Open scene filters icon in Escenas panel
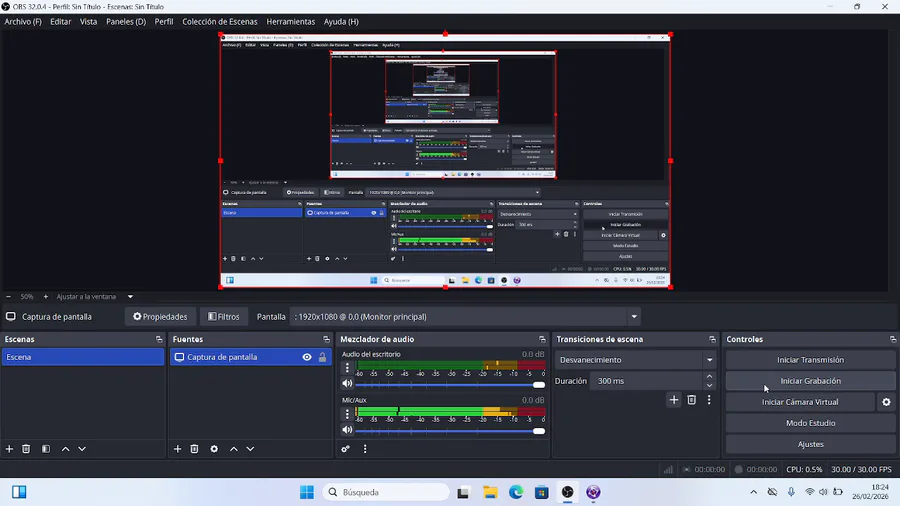The image size is (900, 506). 46,449
